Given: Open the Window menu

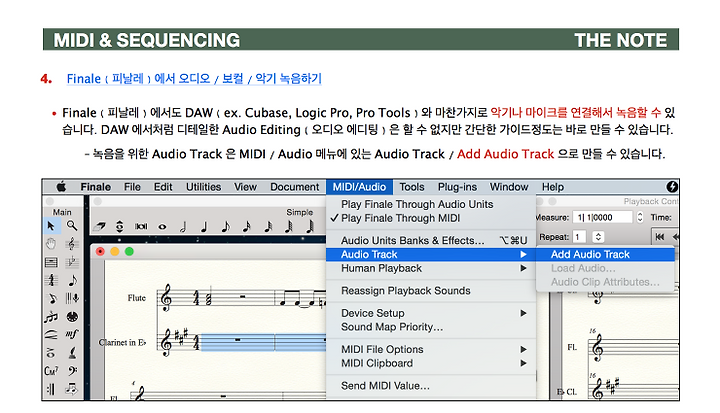Looking at the screenshot, I should (509, 187).
